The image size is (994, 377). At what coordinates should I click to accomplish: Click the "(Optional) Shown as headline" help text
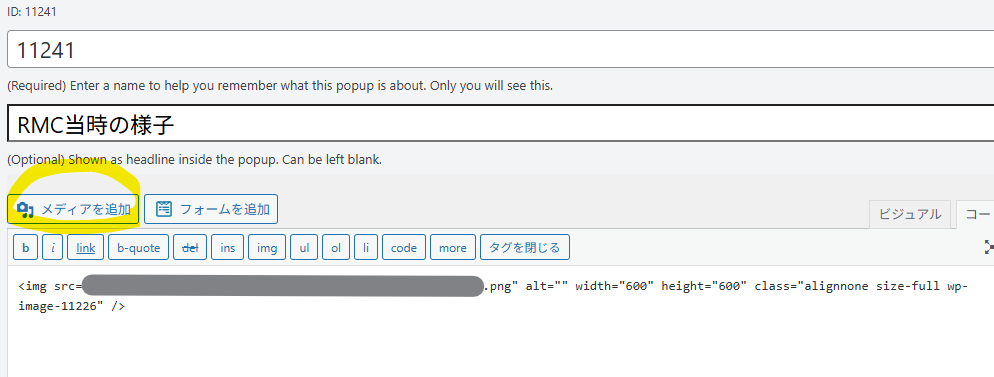(194, 160)
